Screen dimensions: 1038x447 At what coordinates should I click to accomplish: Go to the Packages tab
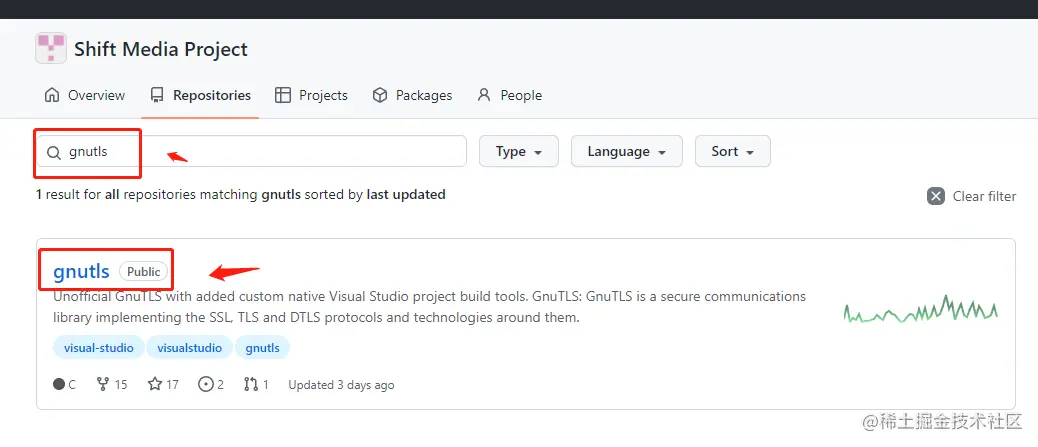coord(412,95)
